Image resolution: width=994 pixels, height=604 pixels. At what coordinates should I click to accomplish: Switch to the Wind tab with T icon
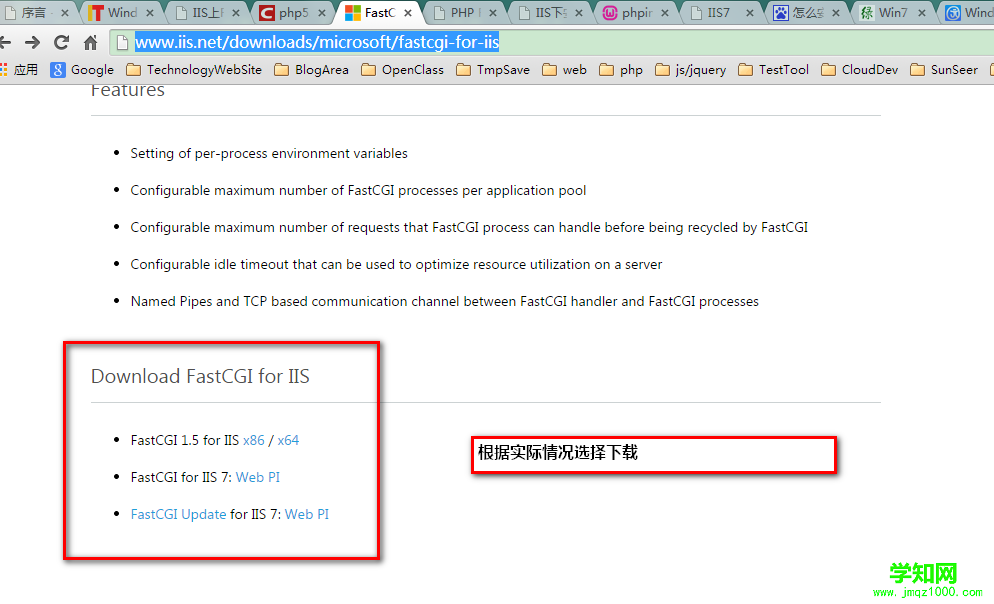[x=120, y=13]
